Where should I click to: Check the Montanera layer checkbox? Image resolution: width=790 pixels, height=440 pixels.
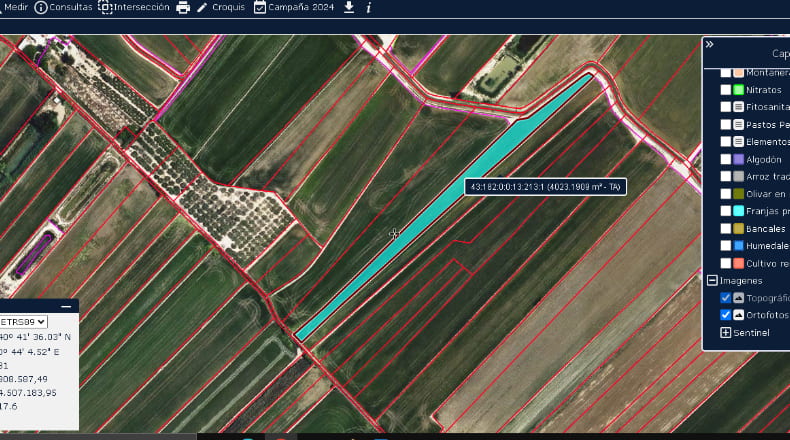726,73
